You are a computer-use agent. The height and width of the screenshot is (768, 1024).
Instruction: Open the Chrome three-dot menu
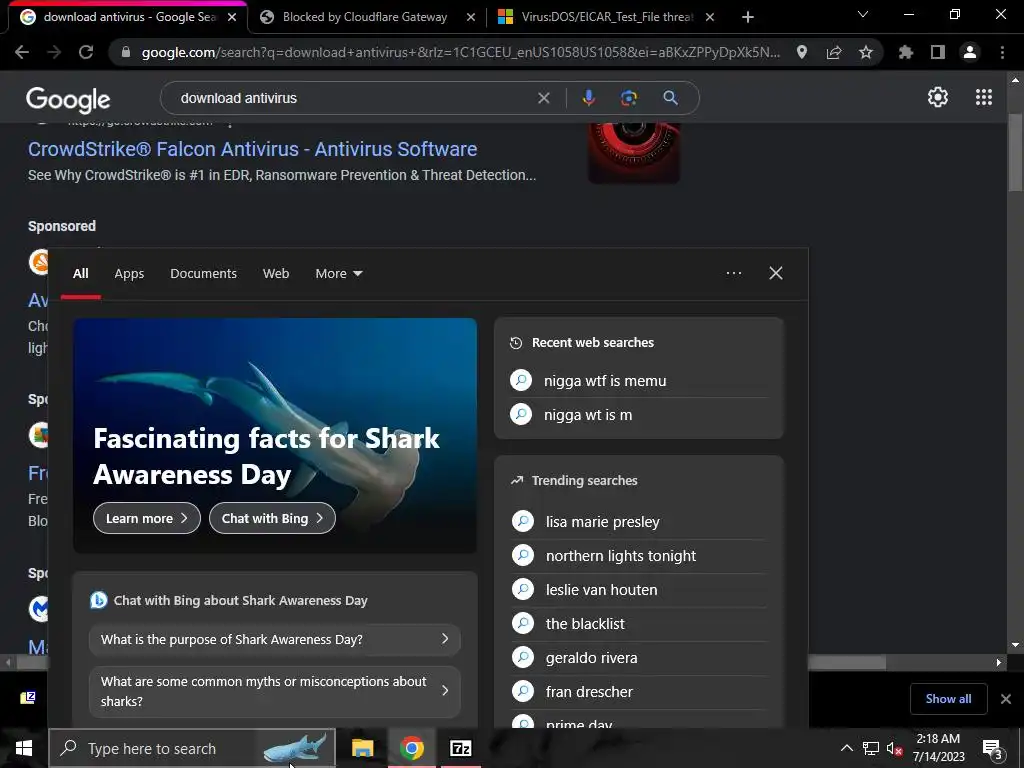1002,52
